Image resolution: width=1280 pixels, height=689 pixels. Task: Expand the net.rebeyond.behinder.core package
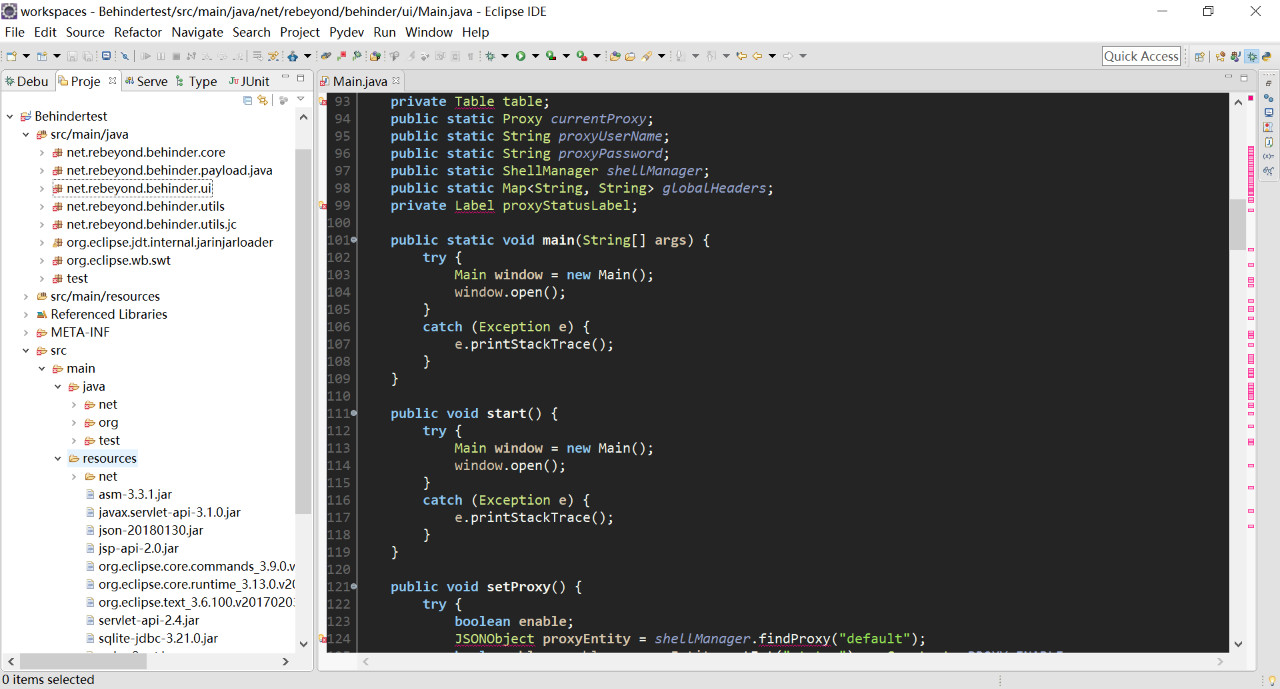(42, 152)
